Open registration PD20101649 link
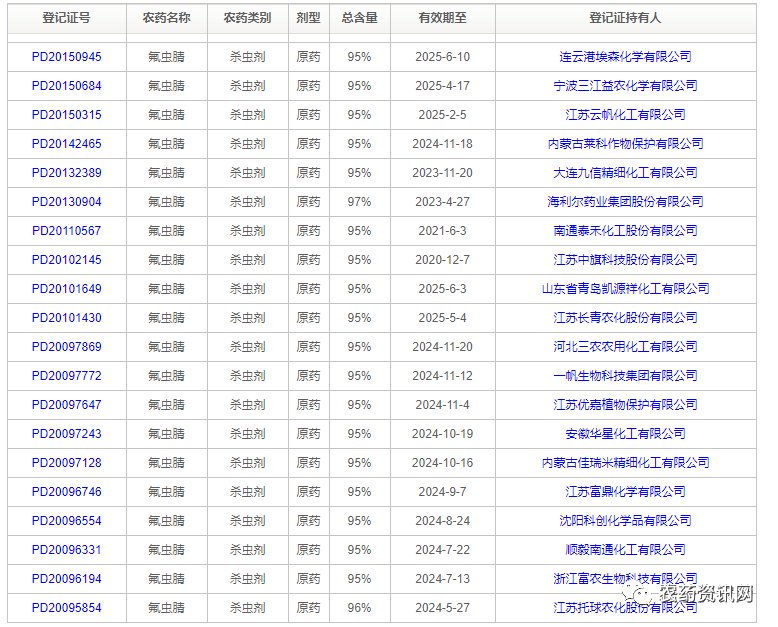 (66, 289)
